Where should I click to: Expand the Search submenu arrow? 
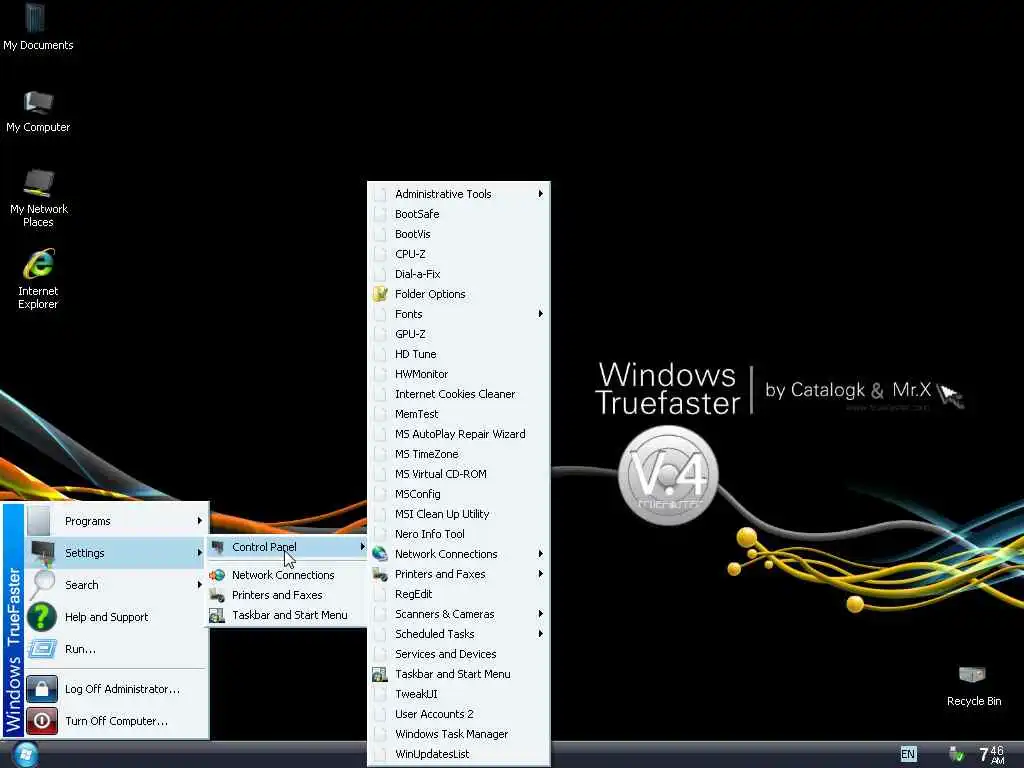[x=199, y=584]
